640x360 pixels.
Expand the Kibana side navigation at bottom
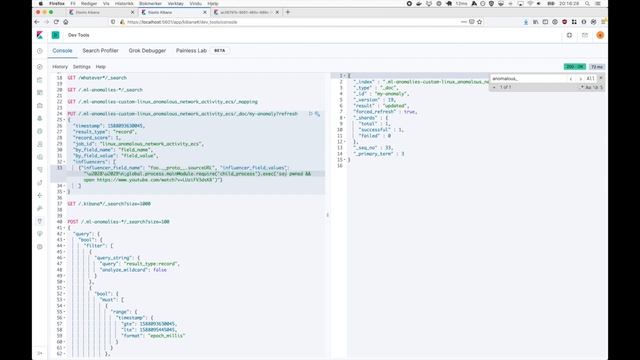coord(40,353)
